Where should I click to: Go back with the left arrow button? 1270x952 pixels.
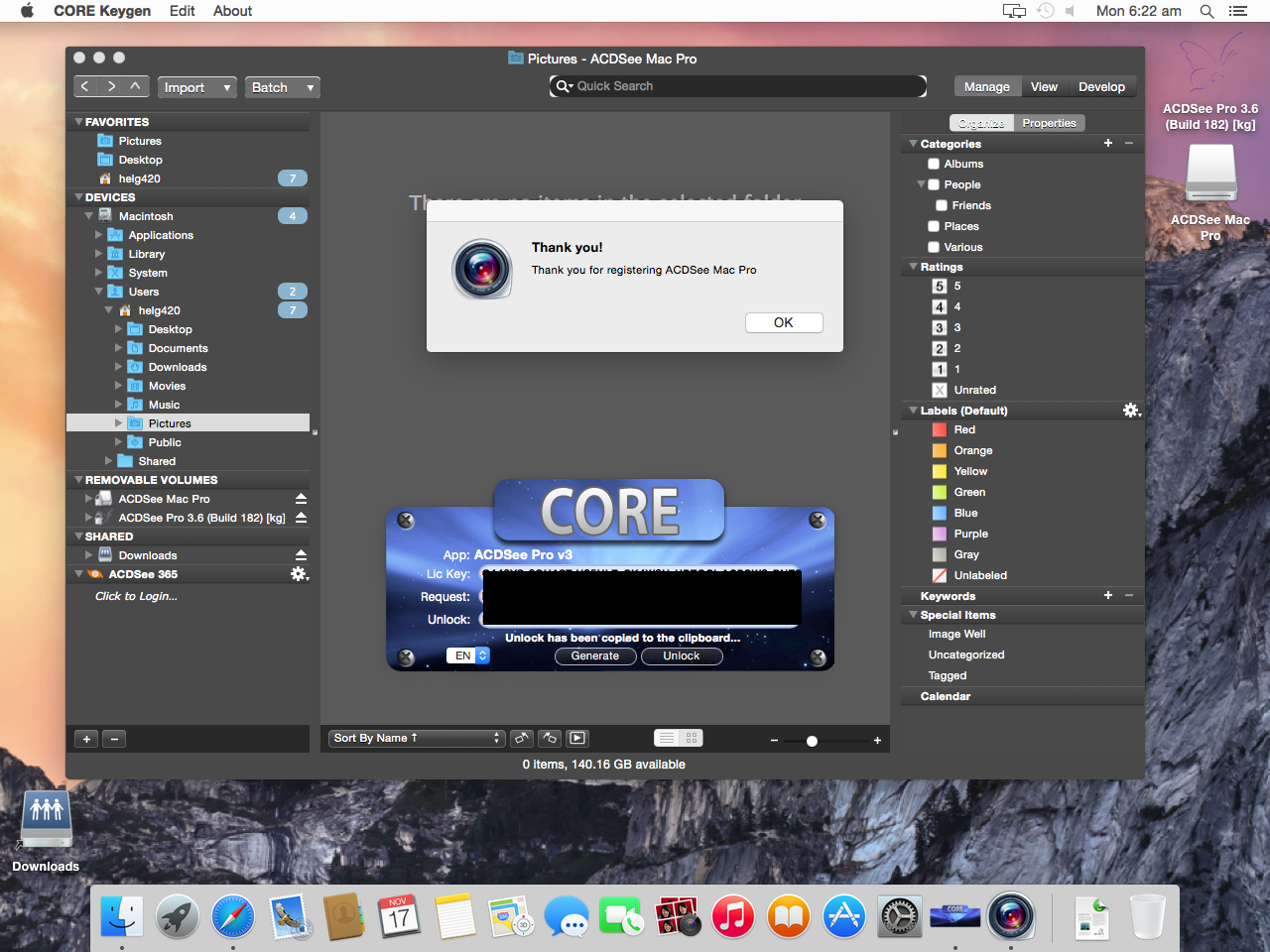pyautogui.click(x=85, y=86)
